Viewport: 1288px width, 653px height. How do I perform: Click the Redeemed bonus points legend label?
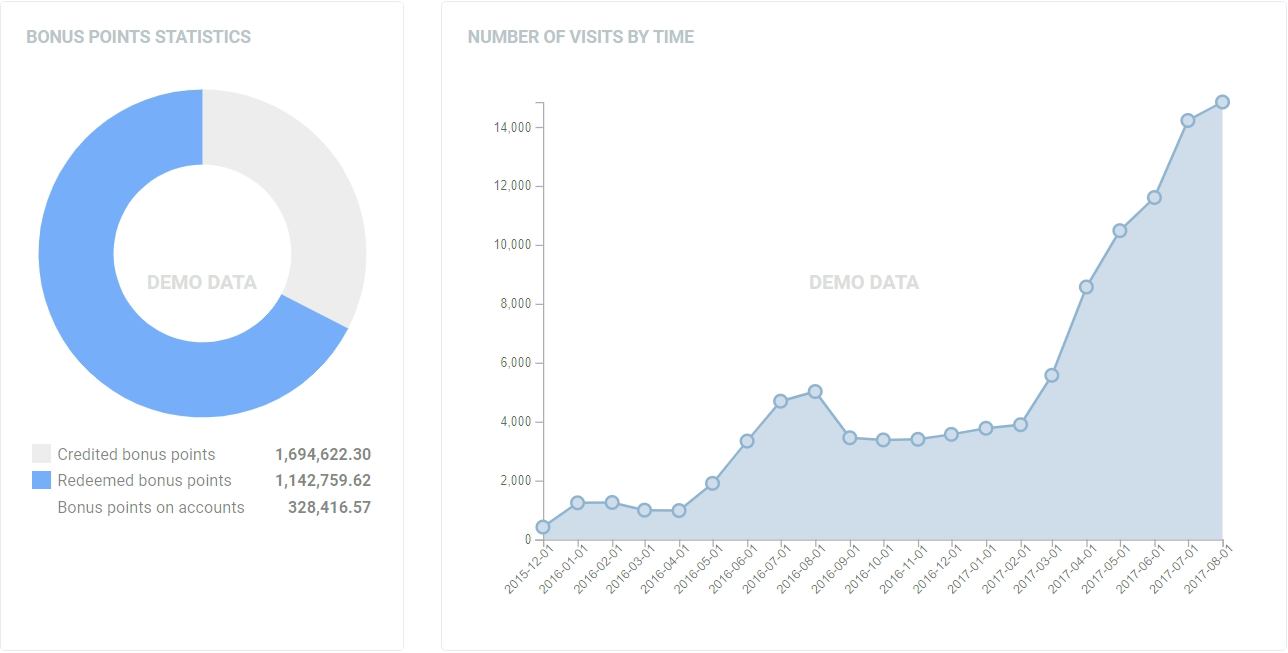point(144,480)
